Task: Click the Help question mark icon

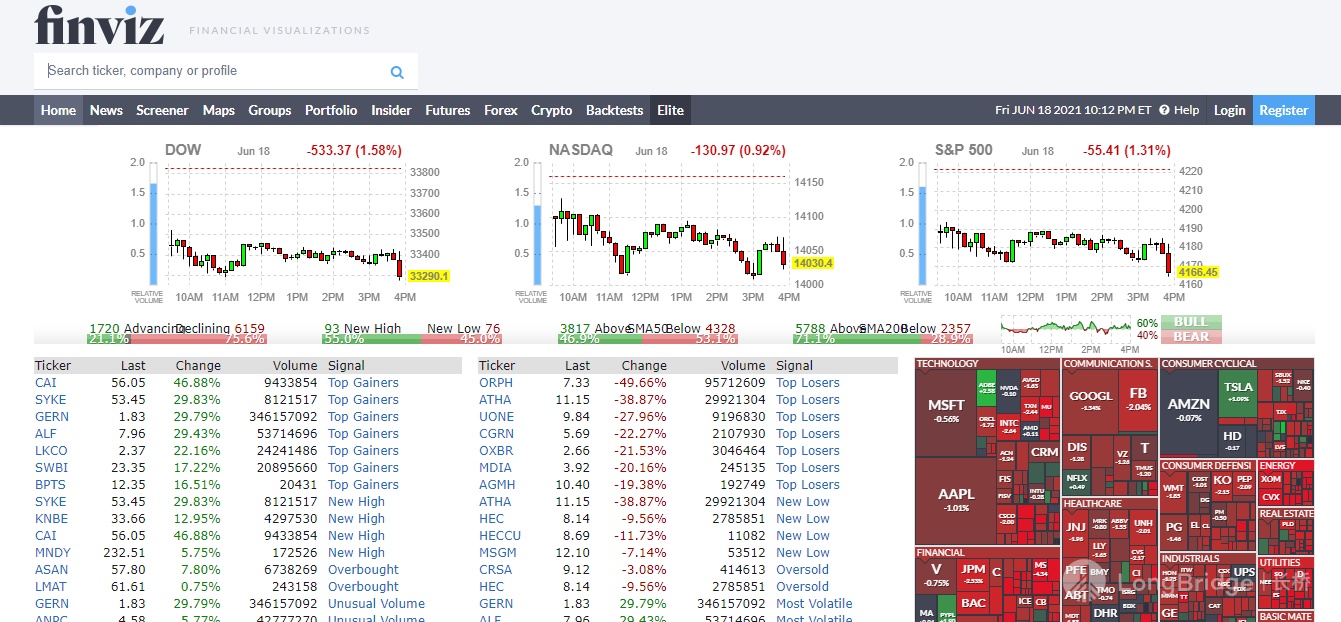Action: (1165, 110)
